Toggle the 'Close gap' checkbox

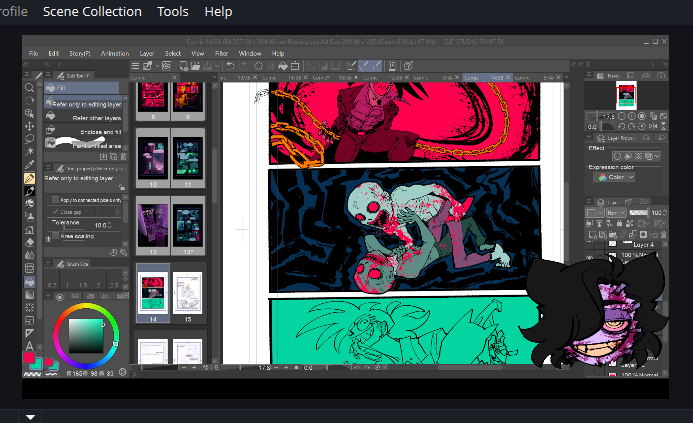click(x=54, y=212)
